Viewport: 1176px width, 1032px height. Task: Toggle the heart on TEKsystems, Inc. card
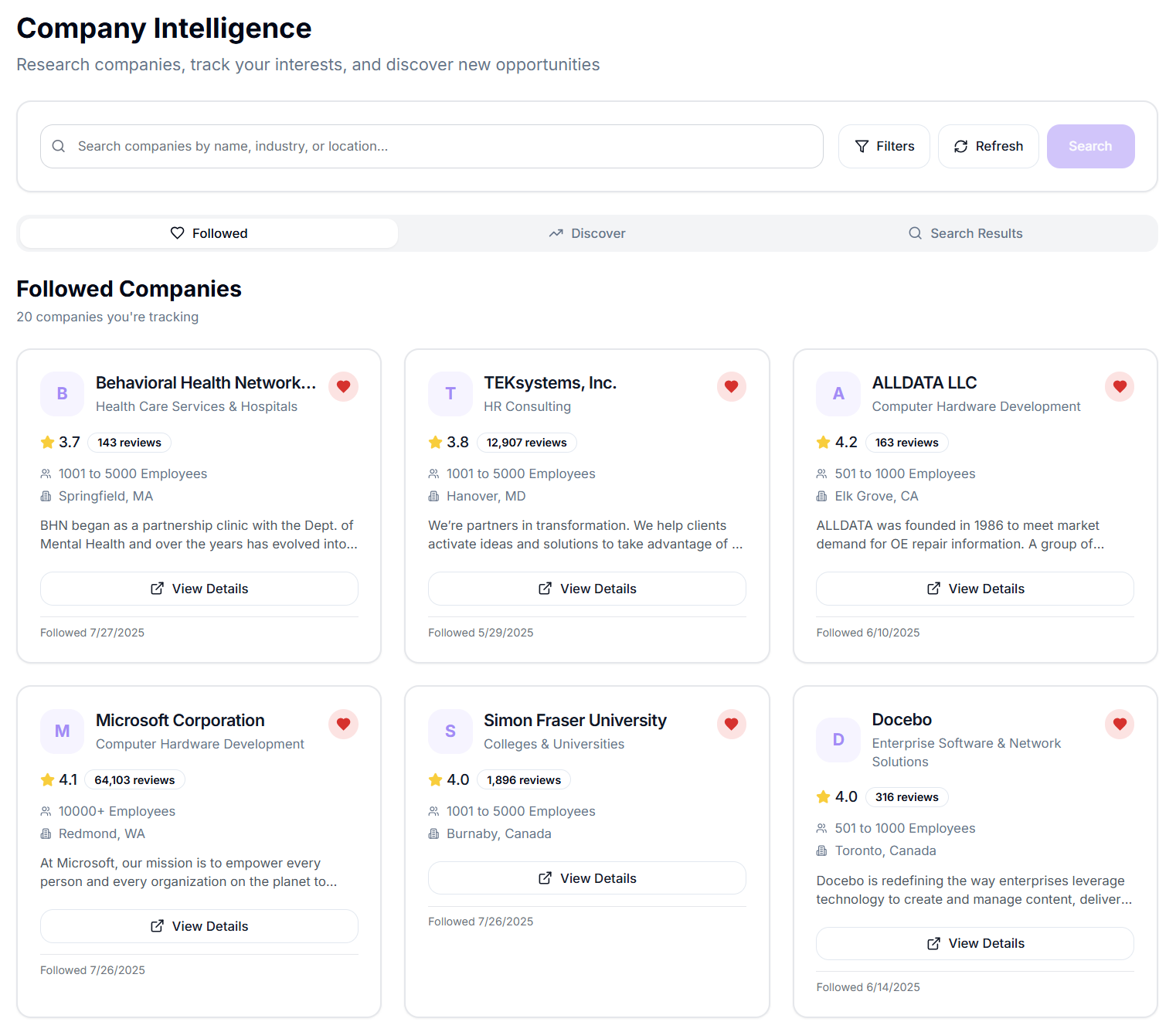731,386
